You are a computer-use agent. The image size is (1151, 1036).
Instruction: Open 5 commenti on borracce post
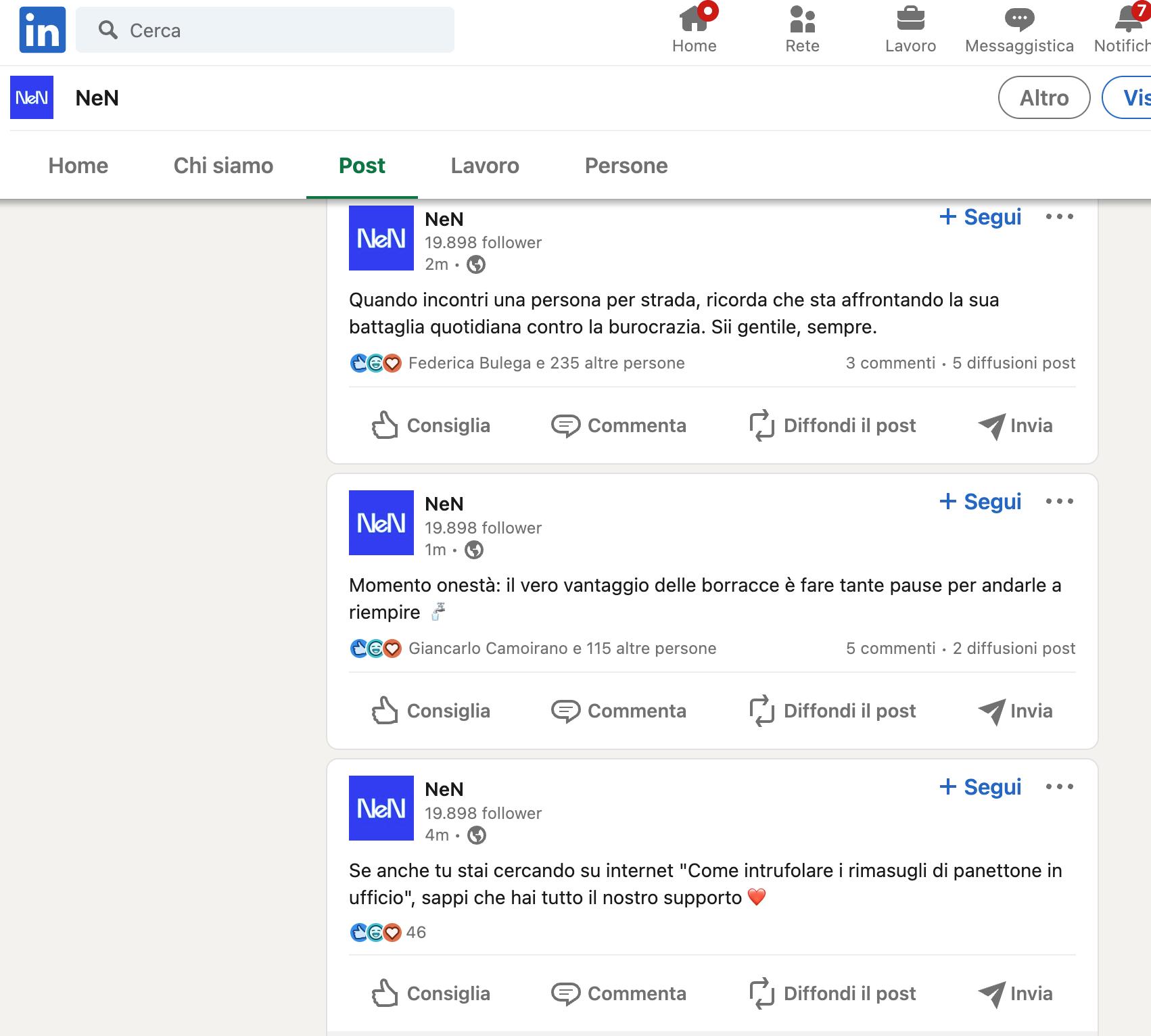(x=891, y=649)
